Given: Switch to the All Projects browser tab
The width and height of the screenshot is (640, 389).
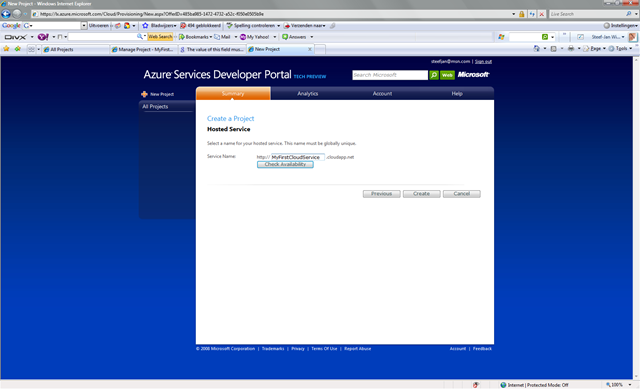Looking at the screenshot, I should 75,49.
